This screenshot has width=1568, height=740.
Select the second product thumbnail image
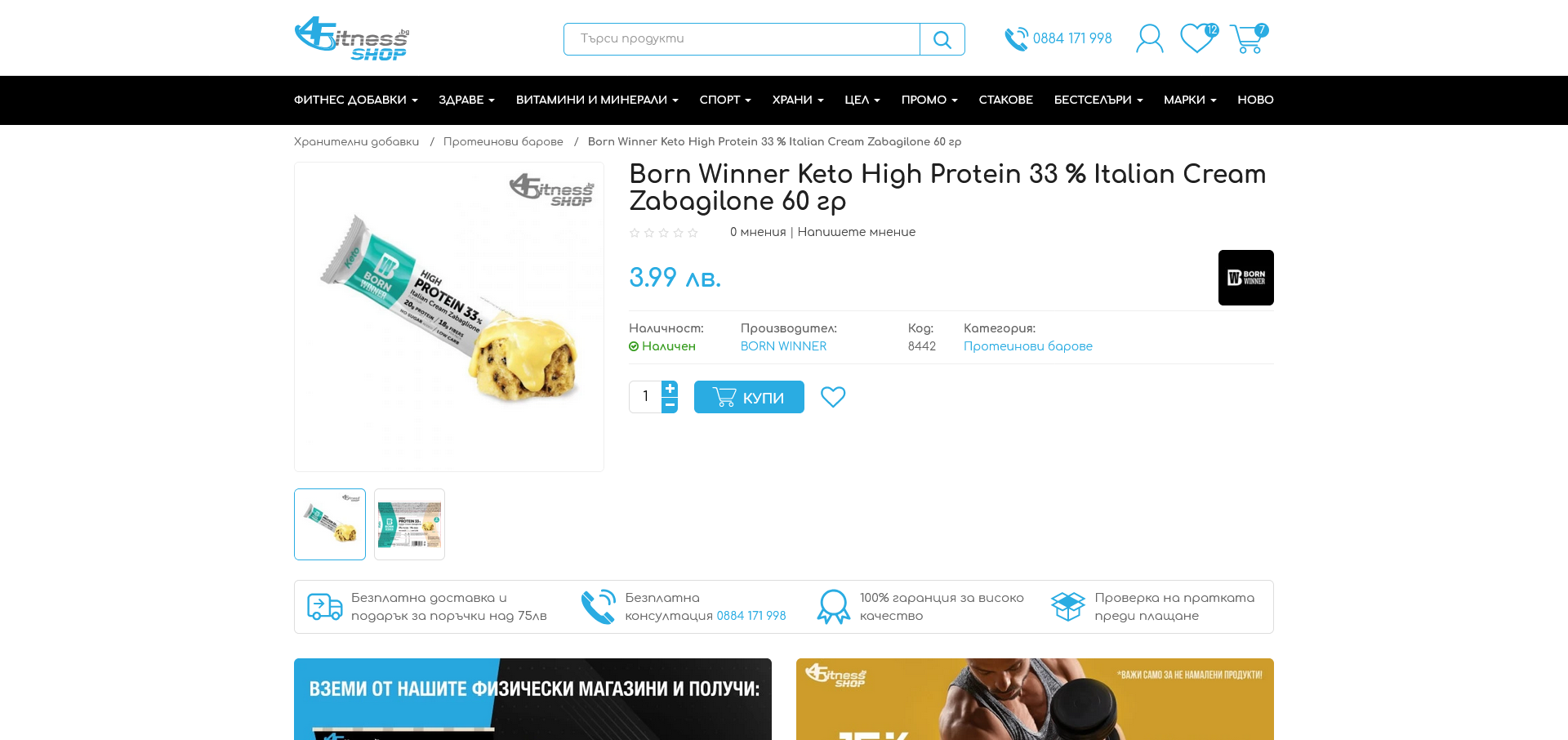tap(409, 524)
